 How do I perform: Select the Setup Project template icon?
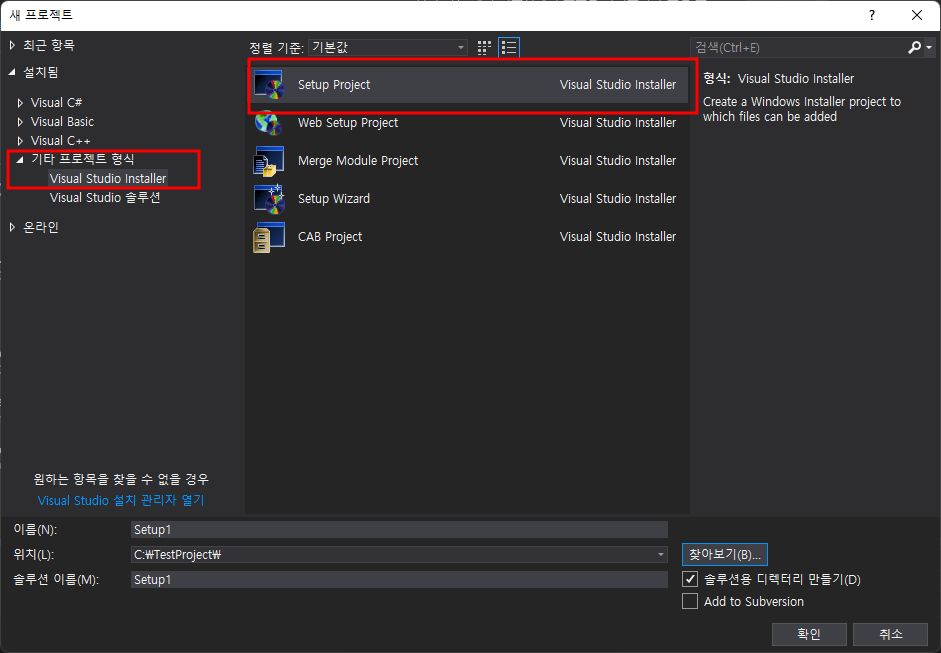(x=269, y=85)
